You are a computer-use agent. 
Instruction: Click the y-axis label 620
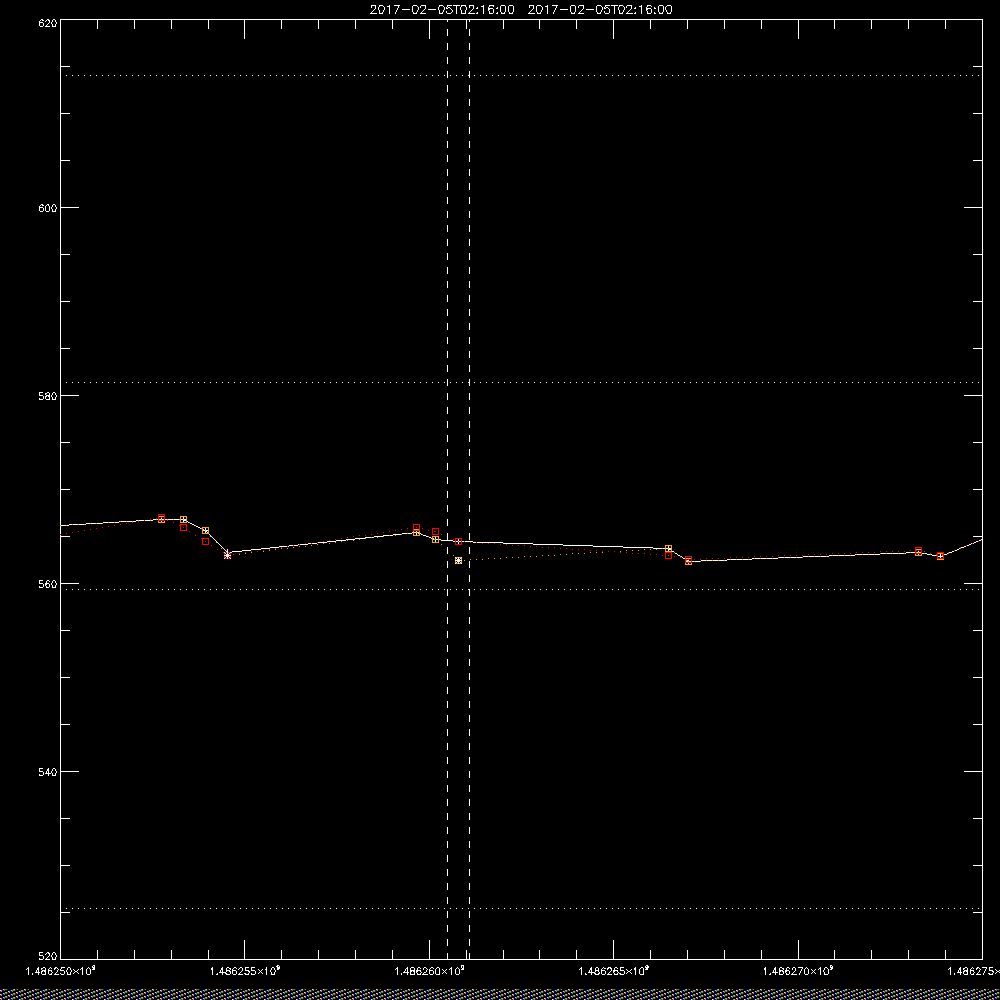click(49, 23)
